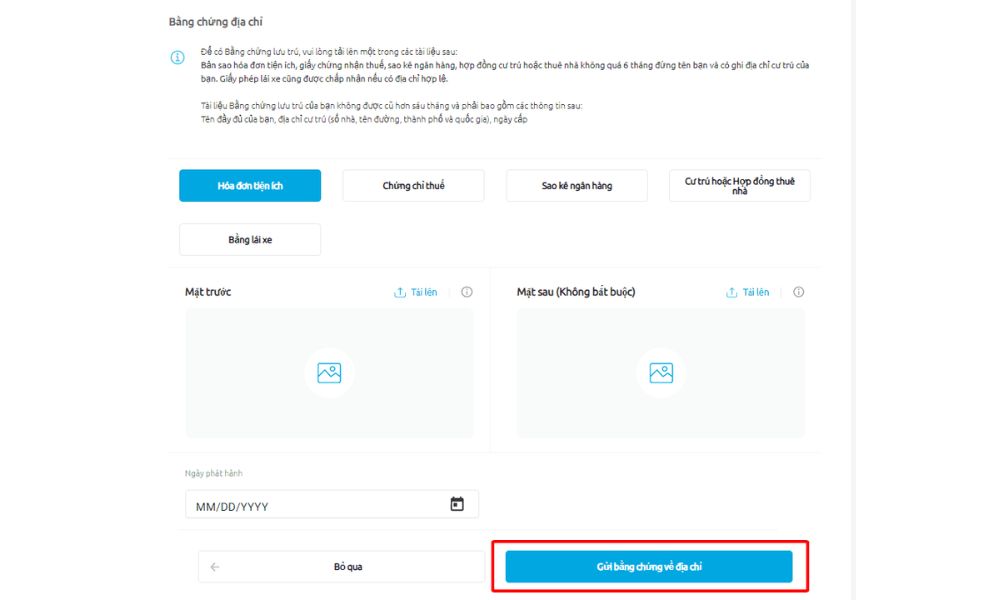
Task: Click the picture placeholder icon under Mặt trước
Action: (x=329, y=373)
